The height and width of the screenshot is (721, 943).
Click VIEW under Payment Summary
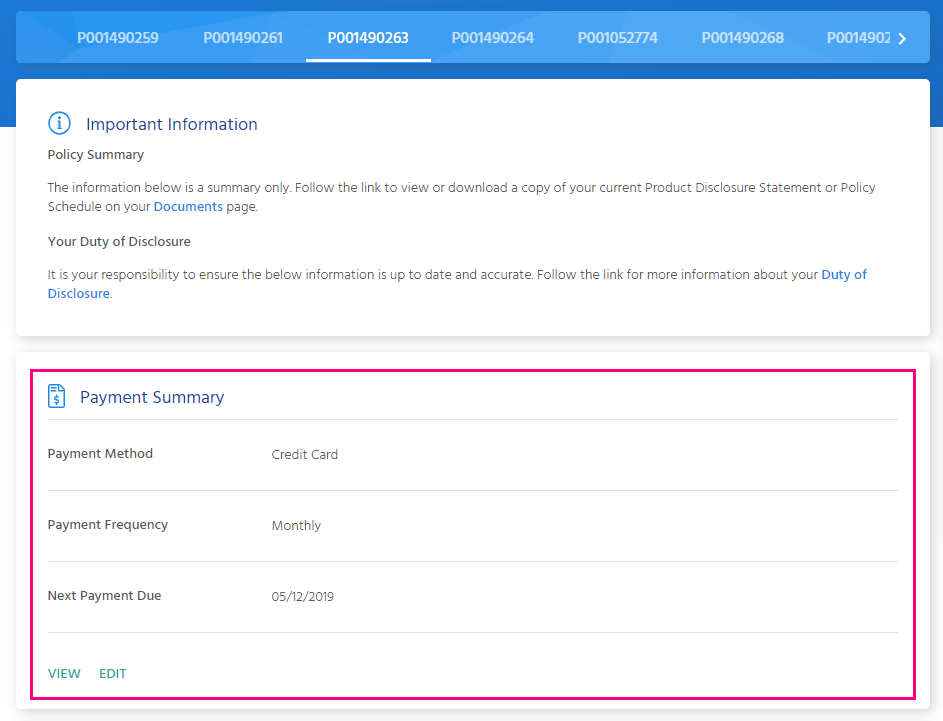[x=64, y=673]
